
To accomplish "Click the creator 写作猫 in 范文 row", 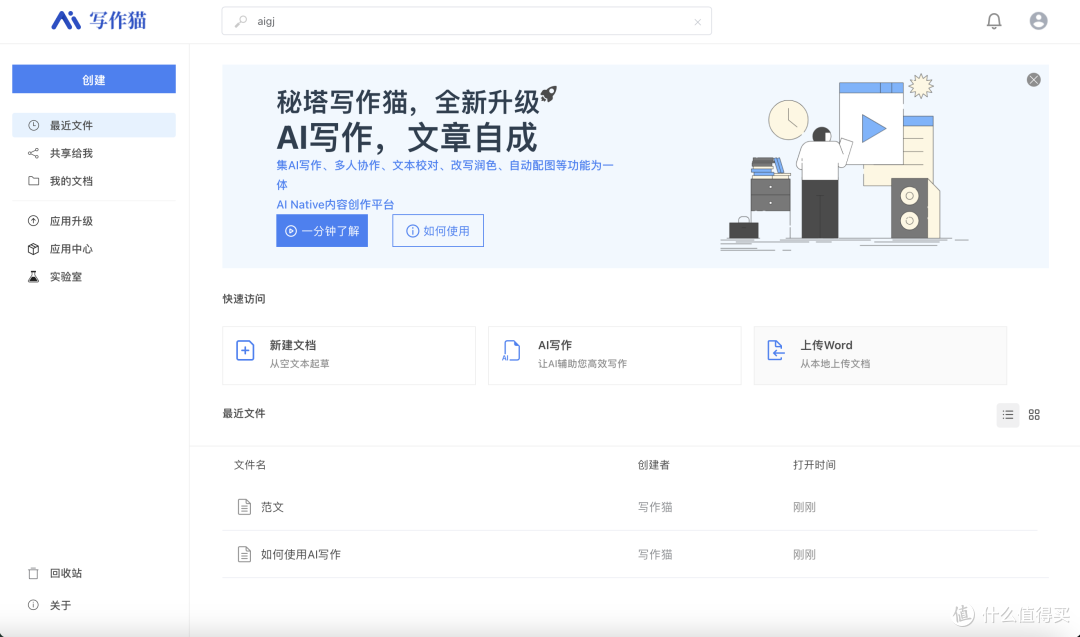I will 654,507.
